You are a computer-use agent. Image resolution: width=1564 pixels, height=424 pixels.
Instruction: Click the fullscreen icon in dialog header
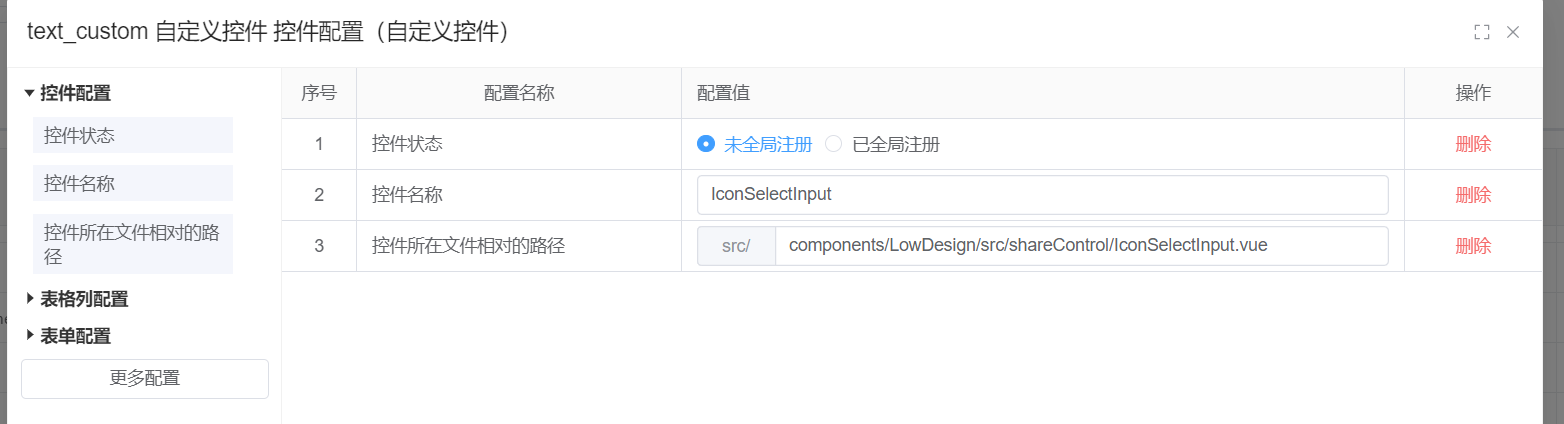click(x=1482, y=32)
